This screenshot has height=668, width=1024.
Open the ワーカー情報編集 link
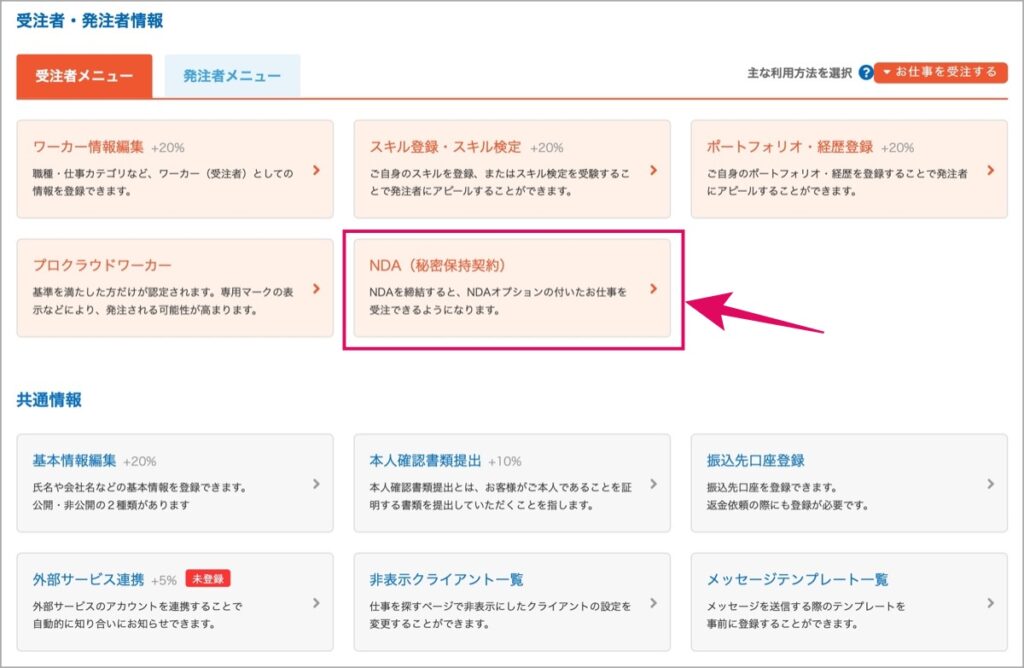(88, 147)
